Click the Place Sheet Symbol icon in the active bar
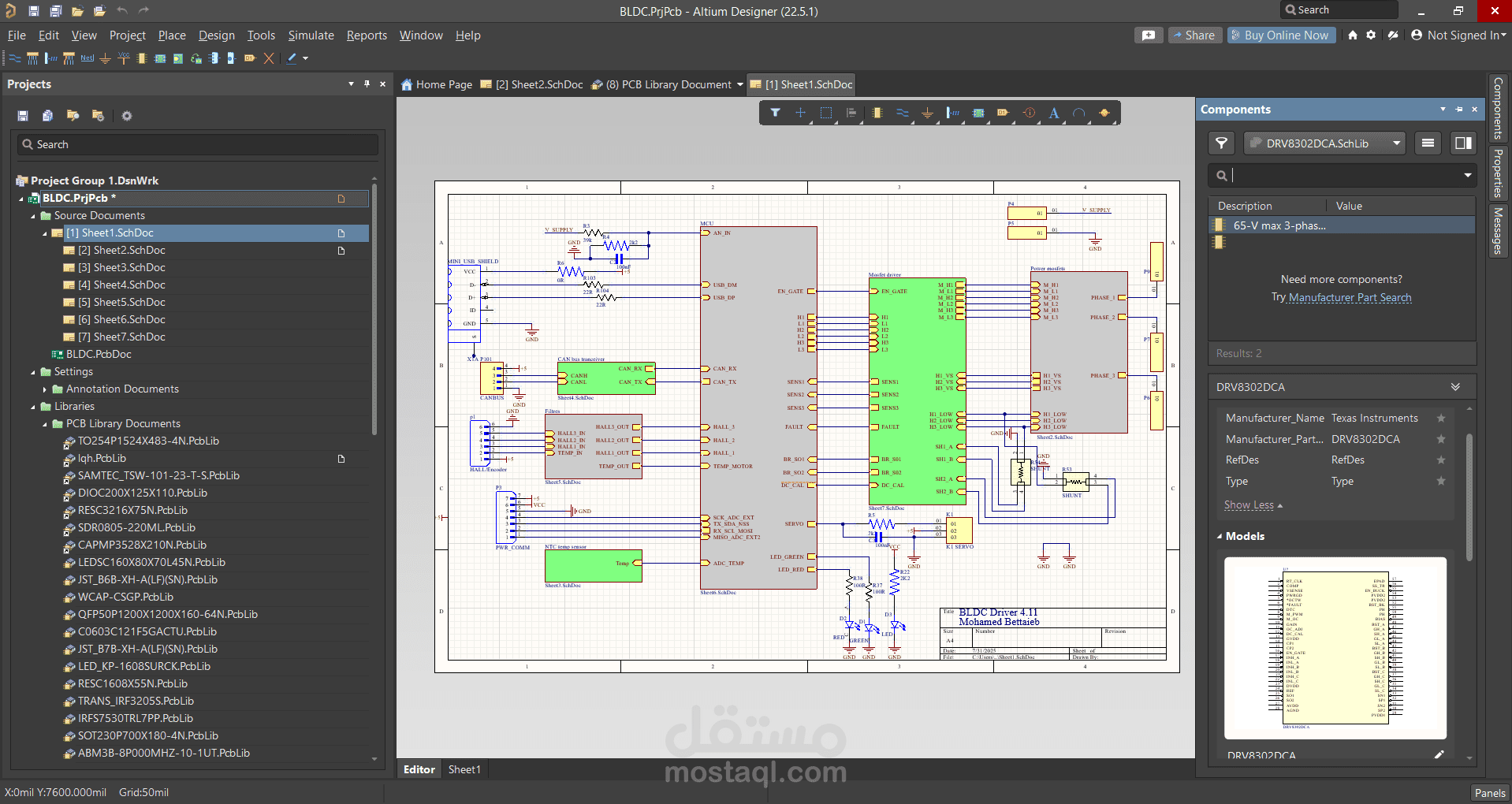Image resolution: width=1512 pixels, height=804 pixels. point(978,114)
